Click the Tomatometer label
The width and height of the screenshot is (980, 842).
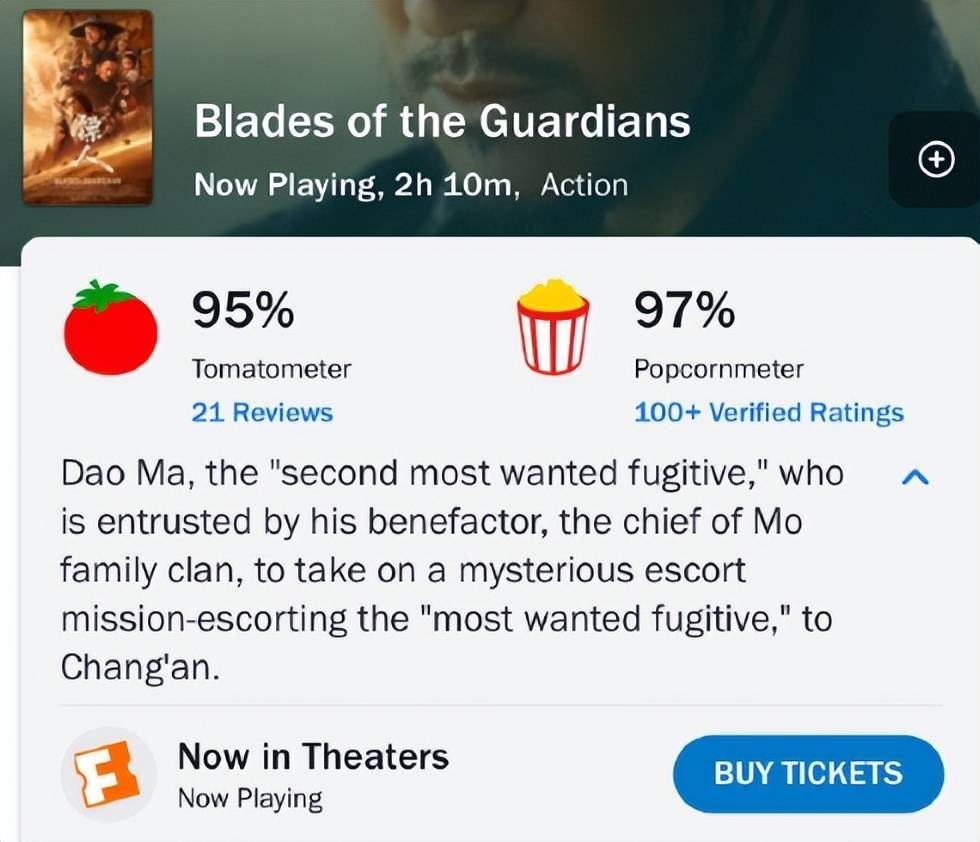click(x=271, y=369)
